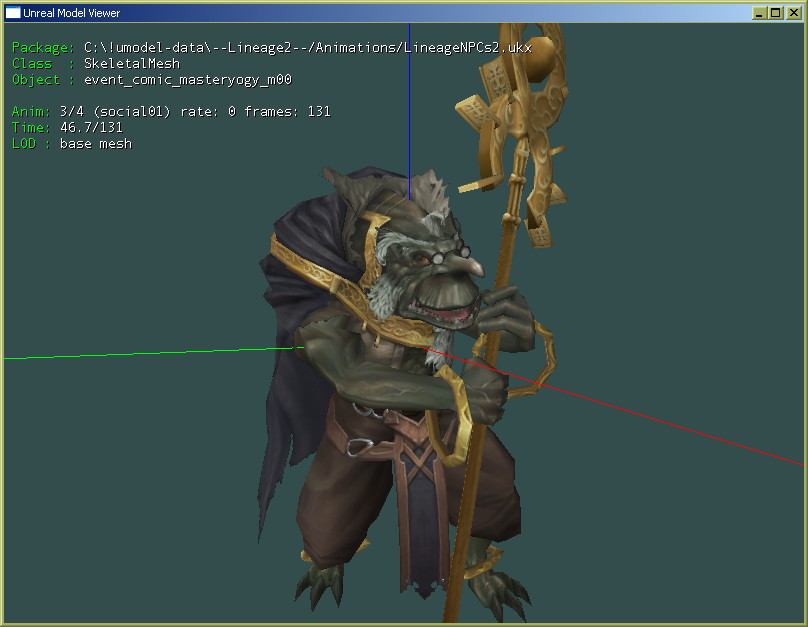Maximize the Unreal Model Viewer window
Viewport: 808px width, 627px height.
point(776,13)
